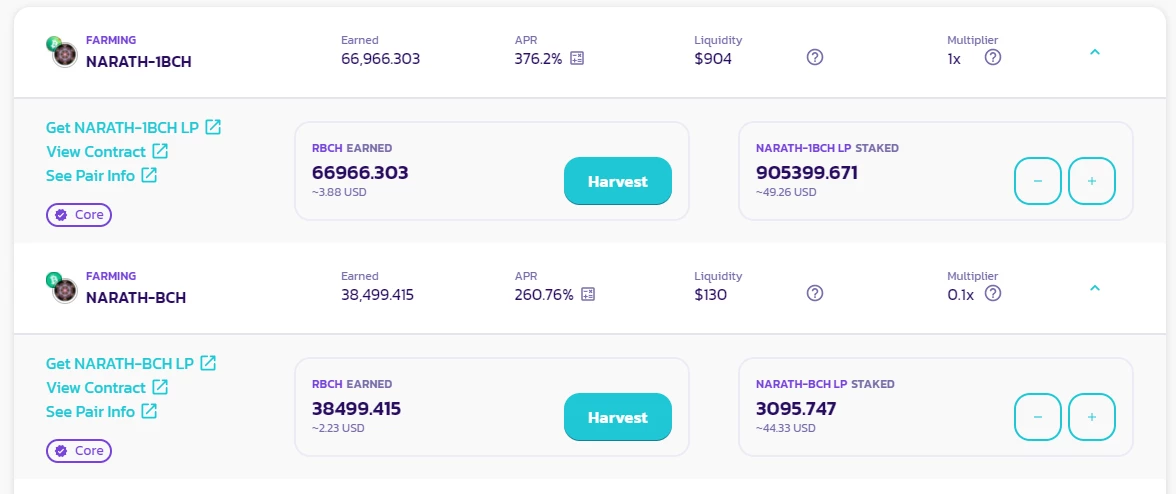Open APR calculator for NARATH-1BCH farm
Screen dimensions: 1176x494
pyautogui.click(x=577, y=58)
